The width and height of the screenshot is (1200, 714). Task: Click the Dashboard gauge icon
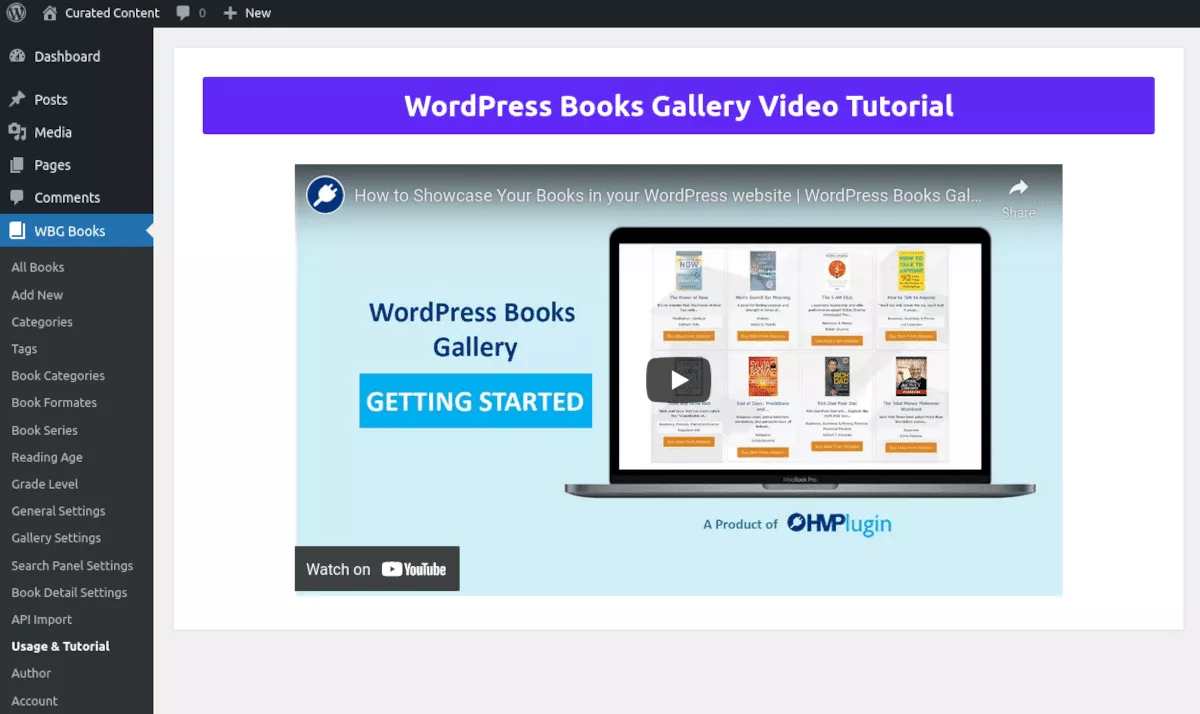(x=17, y=57)
